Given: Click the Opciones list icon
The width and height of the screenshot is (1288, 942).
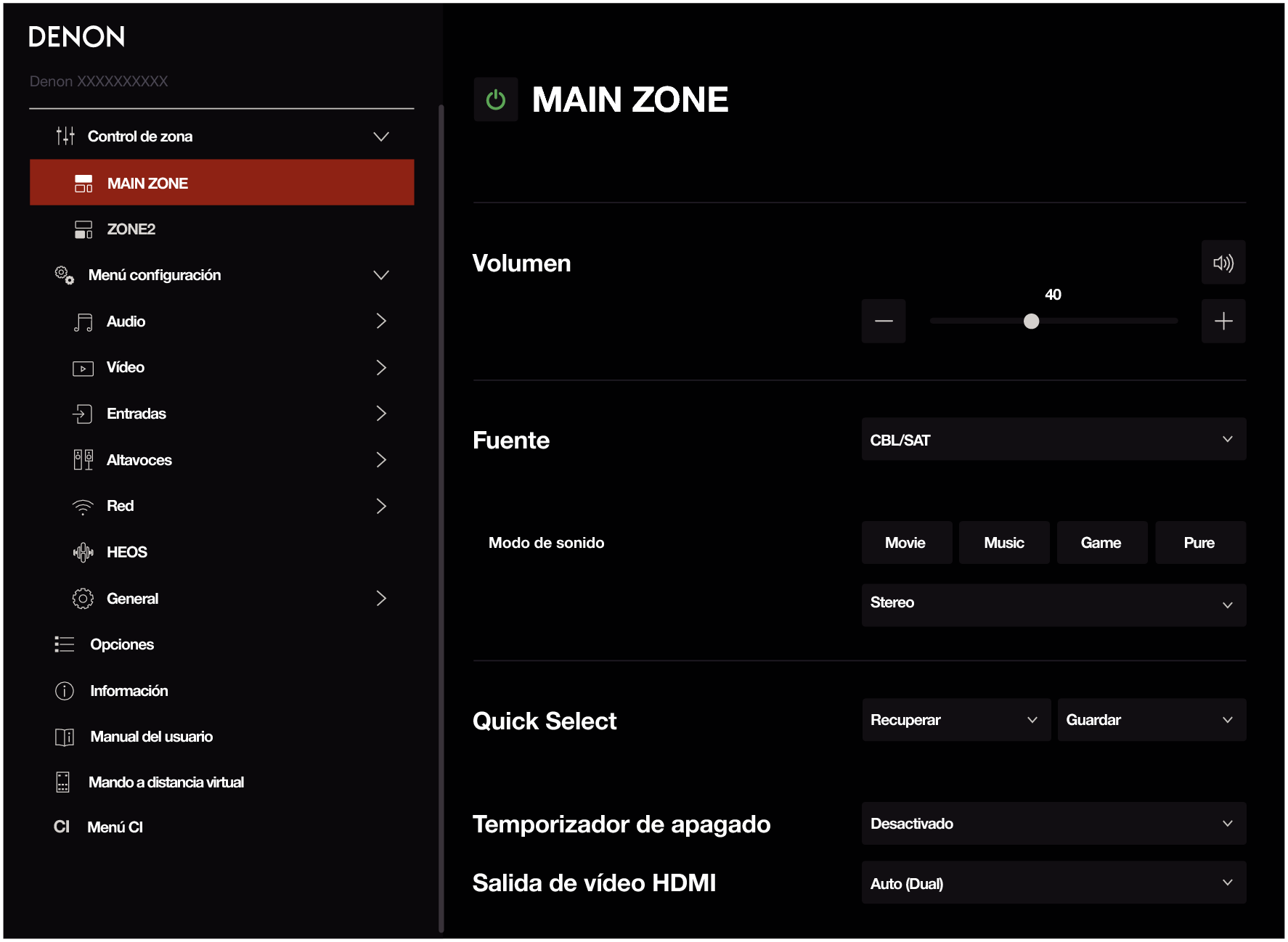Looking at the screenshot, I should (65, 644).
